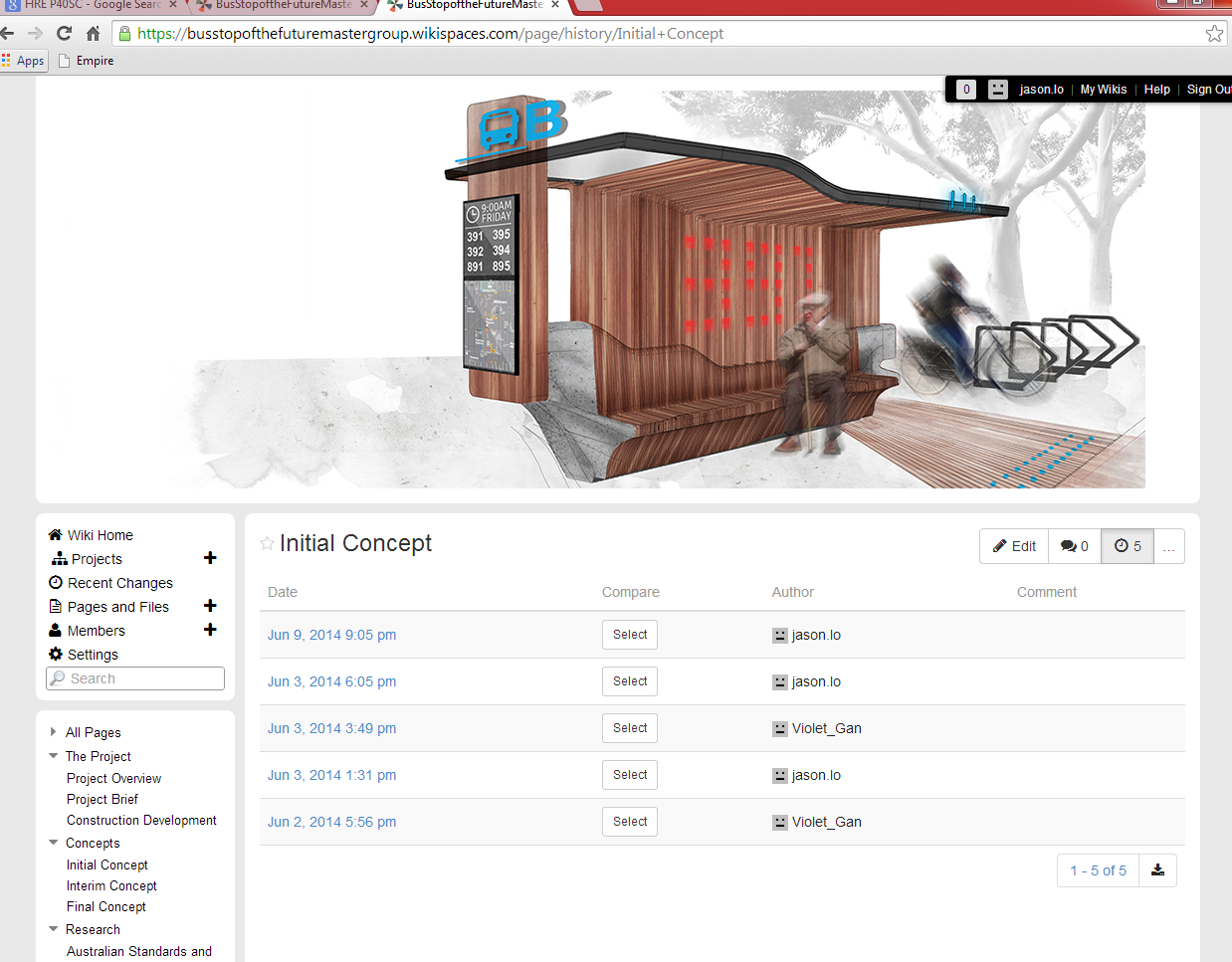Screen dimensions: 1232x962
Task: Expand the All Pages tree node
Action: [53, 732]
